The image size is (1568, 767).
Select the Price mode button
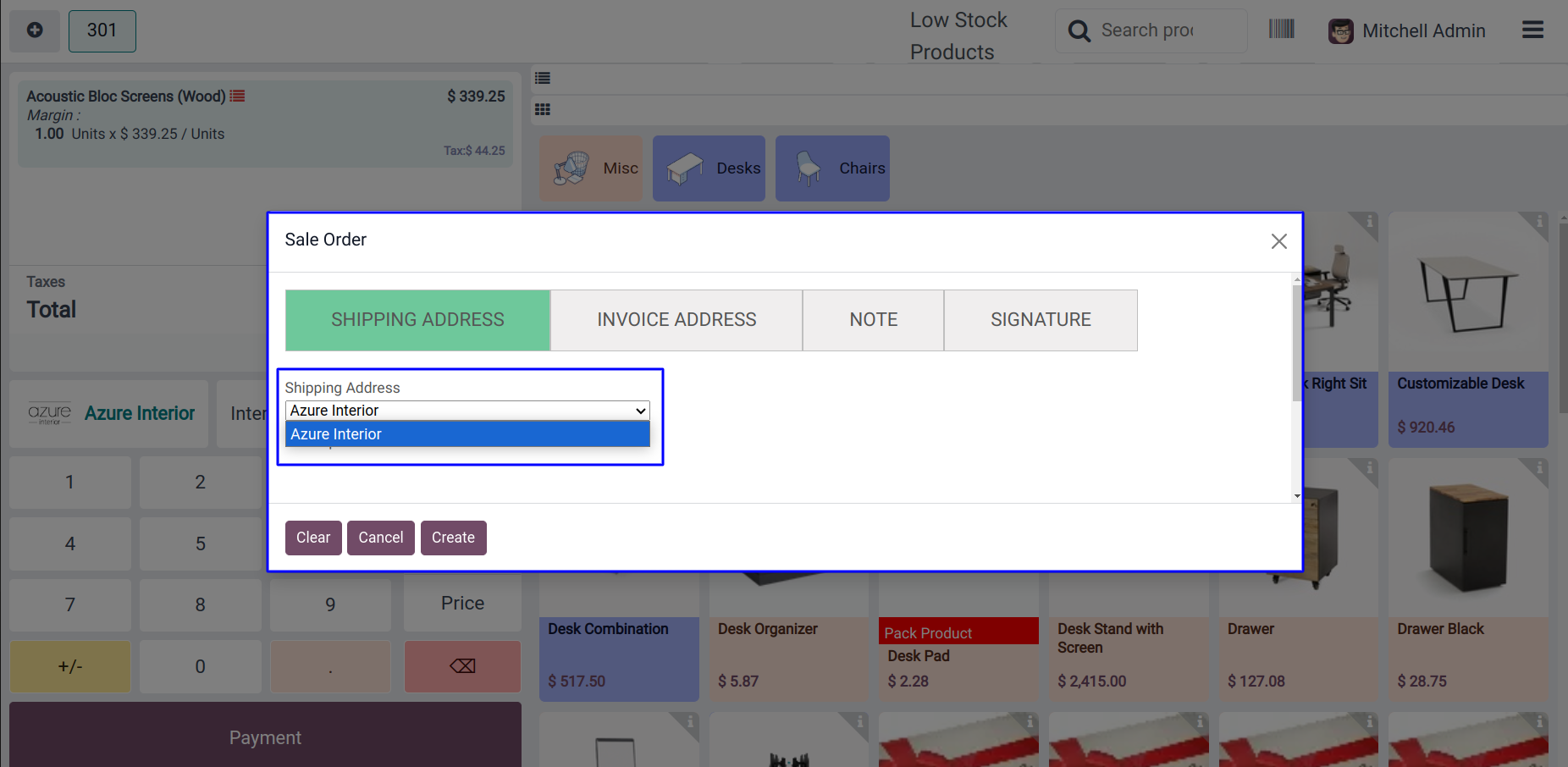(462, 604)
